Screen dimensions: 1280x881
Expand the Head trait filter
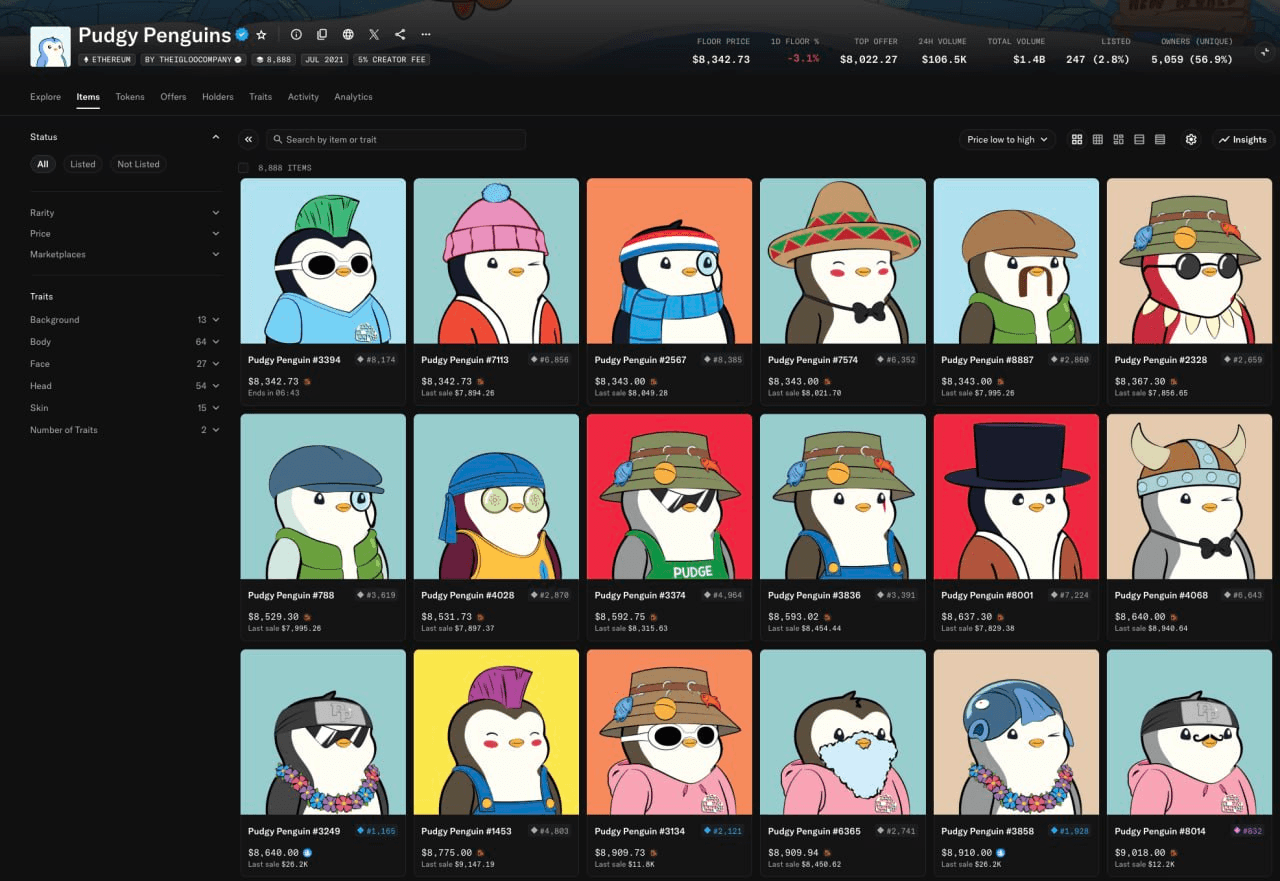point(125,386)
